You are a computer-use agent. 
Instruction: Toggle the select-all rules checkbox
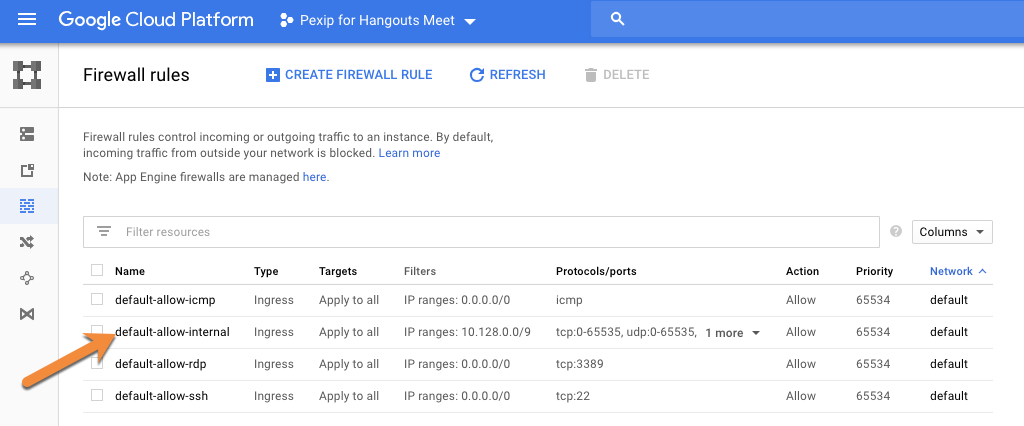tap(97, 270)
